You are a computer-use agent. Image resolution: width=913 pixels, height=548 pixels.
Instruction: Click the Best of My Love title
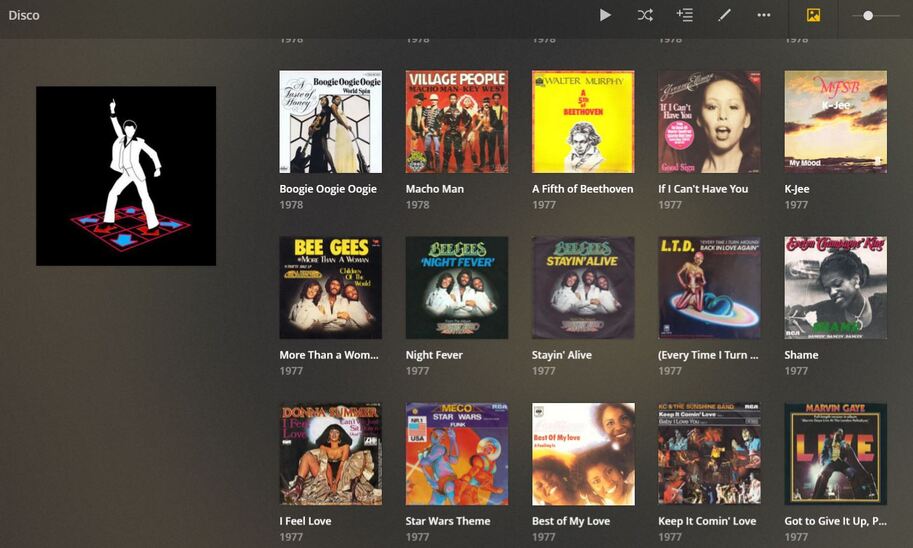(x=571, y=521)
